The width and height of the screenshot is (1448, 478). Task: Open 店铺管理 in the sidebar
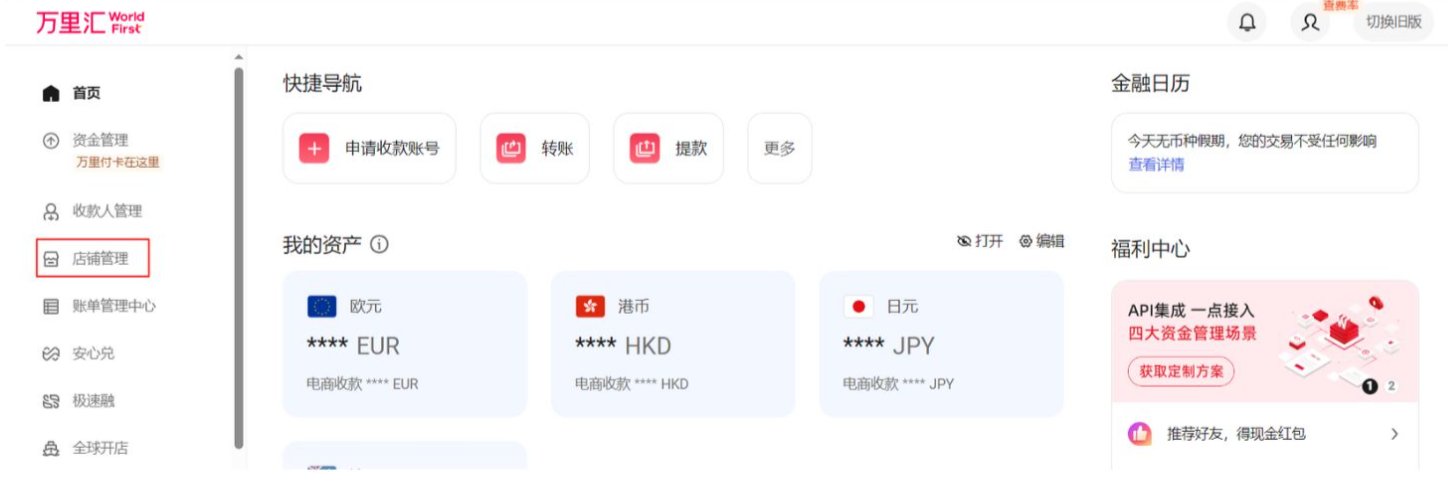point(99,258)
